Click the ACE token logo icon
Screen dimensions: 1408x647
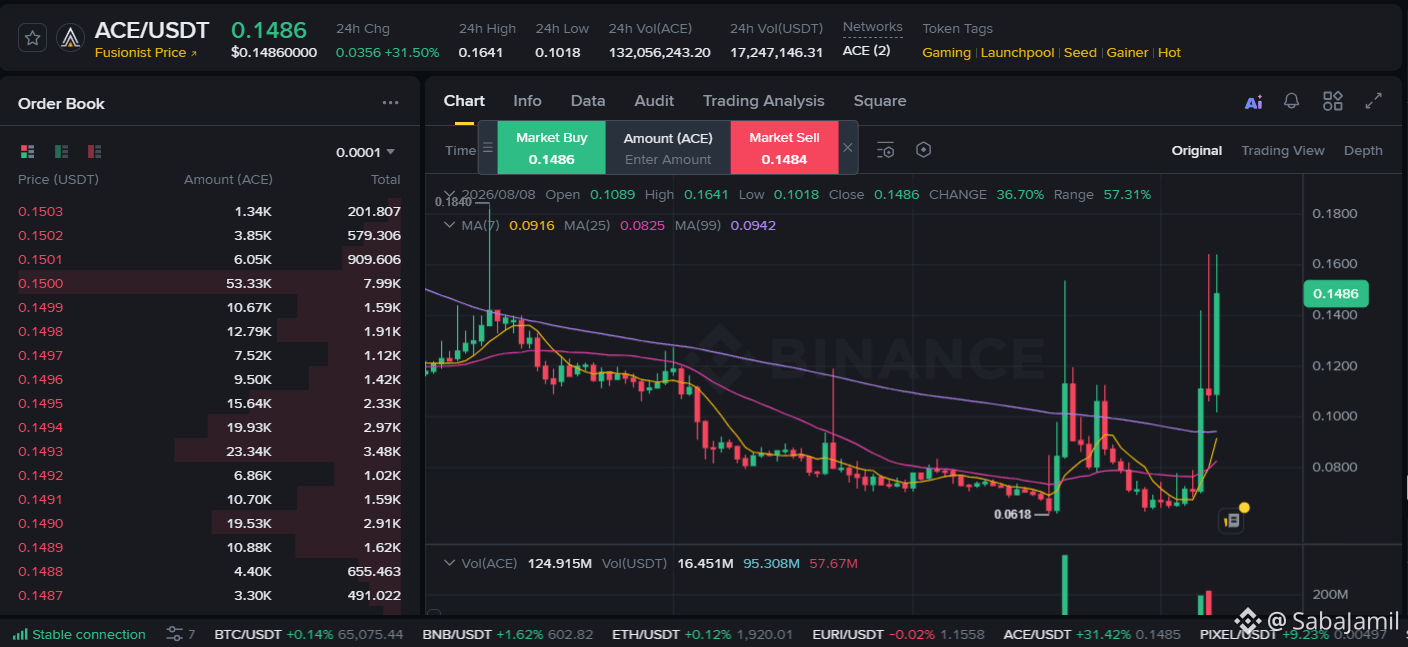coord(70,38)
